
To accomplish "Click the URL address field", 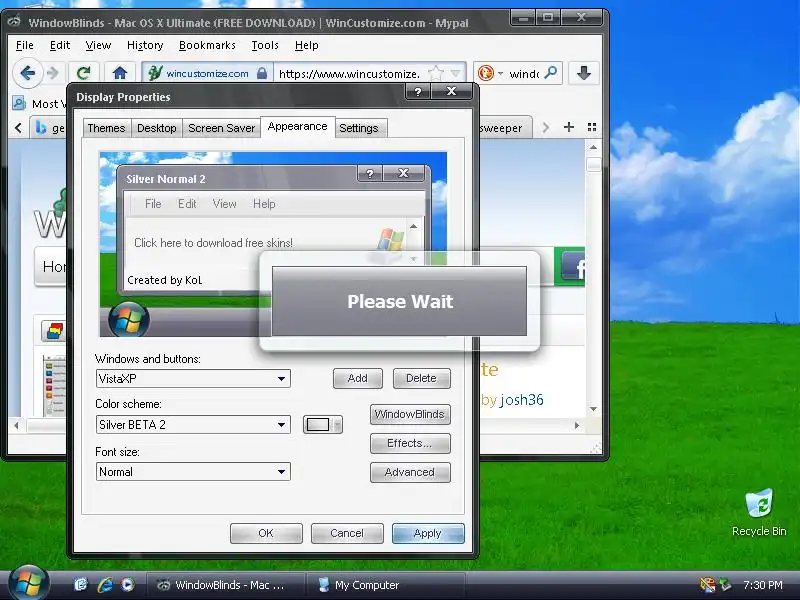I will [350, 73].
